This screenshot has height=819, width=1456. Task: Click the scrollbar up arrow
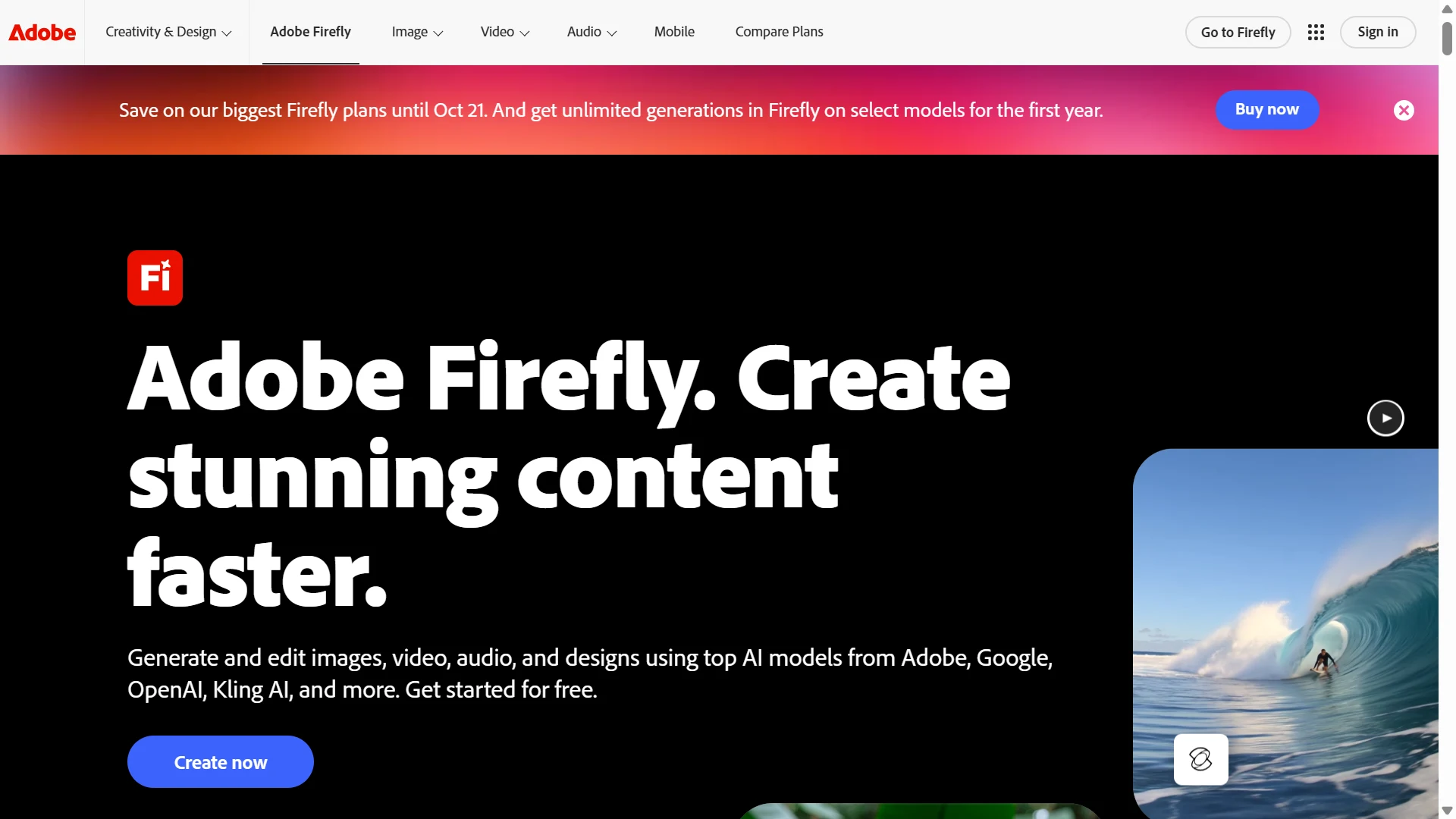1447,8
